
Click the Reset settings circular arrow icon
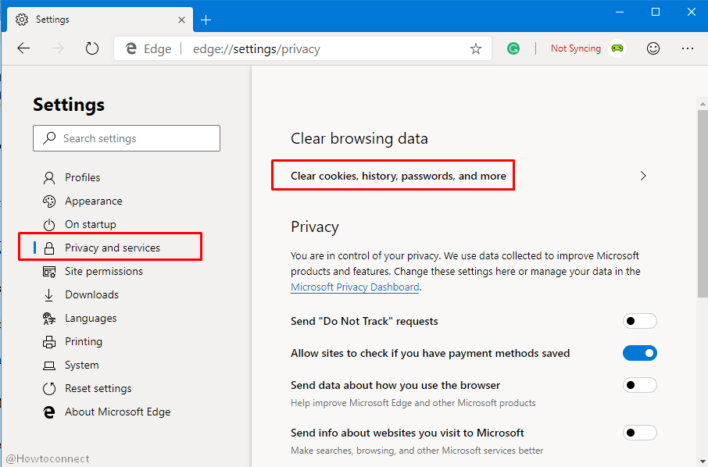(x=49, y=388)
